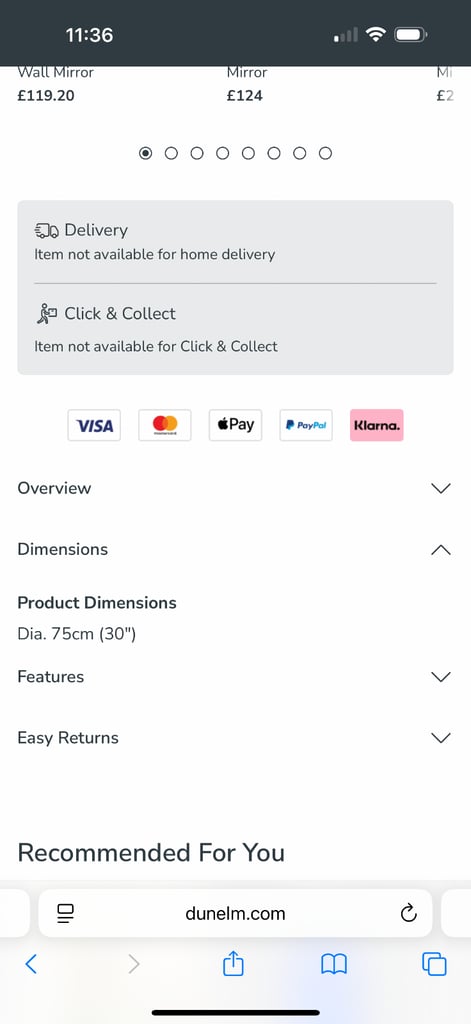The image size is (471, 1024).
Task: Tap the Visa payment logo
Action: click(x=94, y=425)
